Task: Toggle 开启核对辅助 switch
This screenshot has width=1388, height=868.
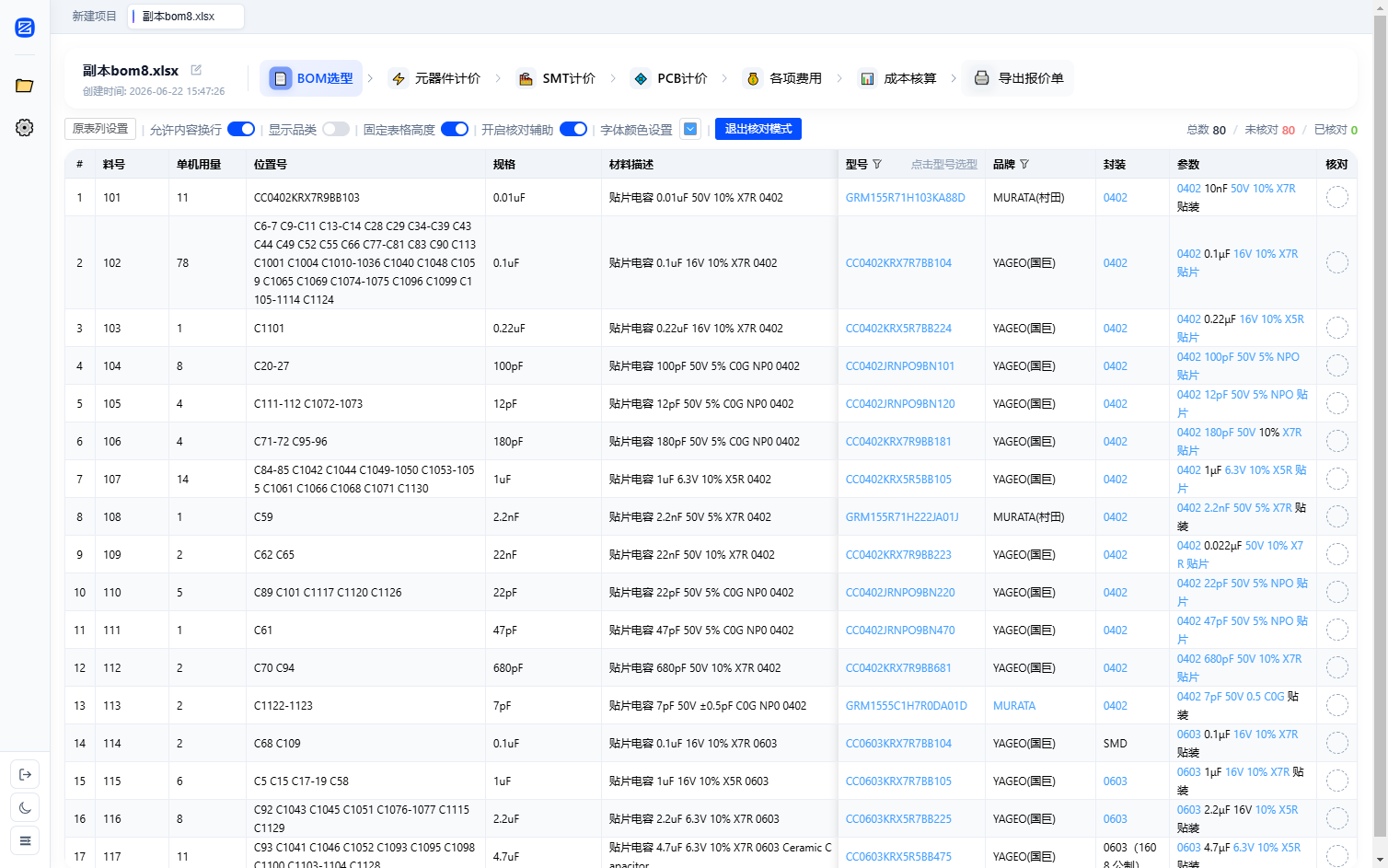Action: click(573, 129)
